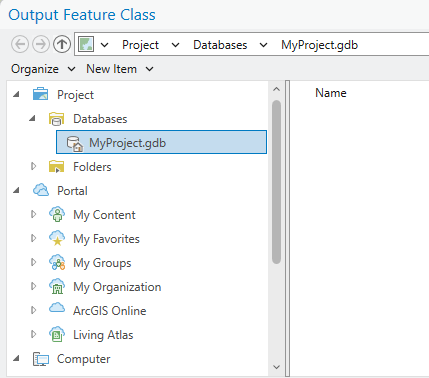Click the Living Atlas icon
This screenshot has height=378, width=429.
pyautogui.click(x=57, y=334)
